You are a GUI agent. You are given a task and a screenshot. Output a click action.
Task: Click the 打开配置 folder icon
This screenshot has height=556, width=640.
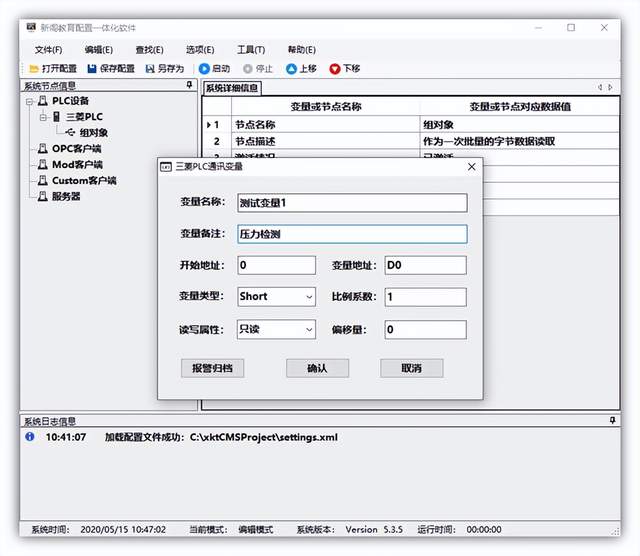point(34,69)
